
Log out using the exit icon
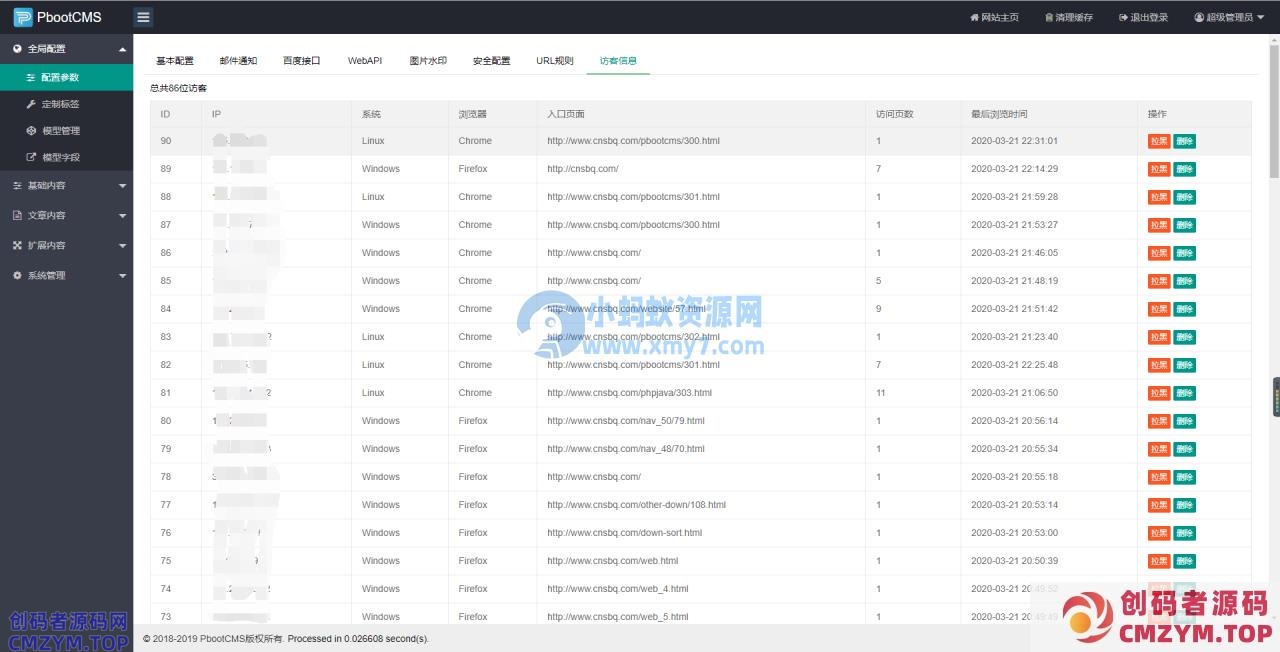pos(1123,18)
